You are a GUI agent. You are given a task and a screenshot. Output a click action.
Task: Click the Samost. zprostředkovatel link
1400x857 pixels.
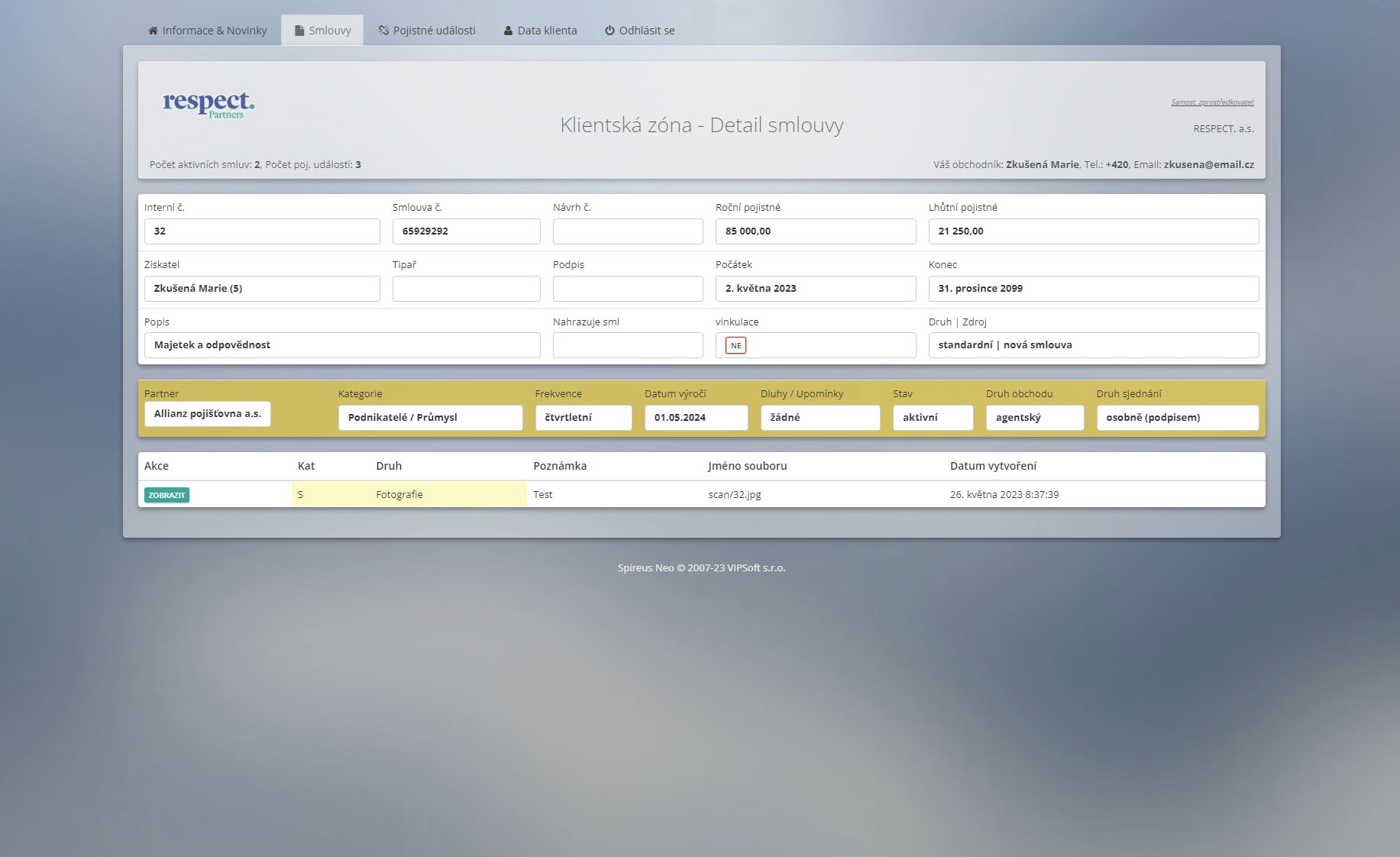pyautogui.click(x=1212, y=102)
